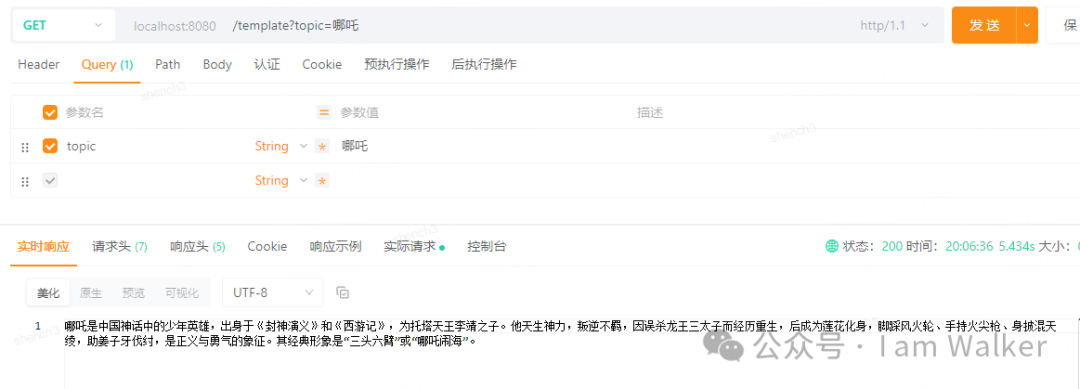
Task: Select the 美化 view mode
Action: pos(48,293)
